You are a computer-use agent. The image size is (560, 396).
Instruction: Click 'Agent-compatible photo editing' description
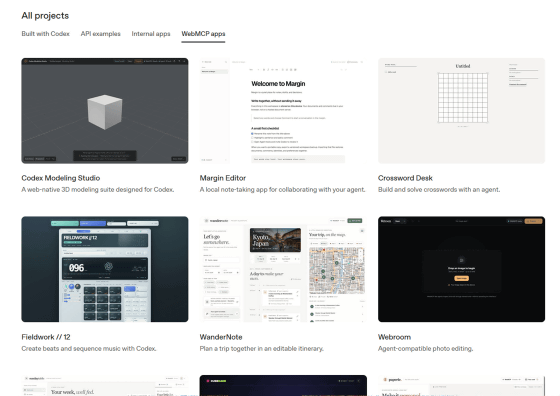click(425, 349)
